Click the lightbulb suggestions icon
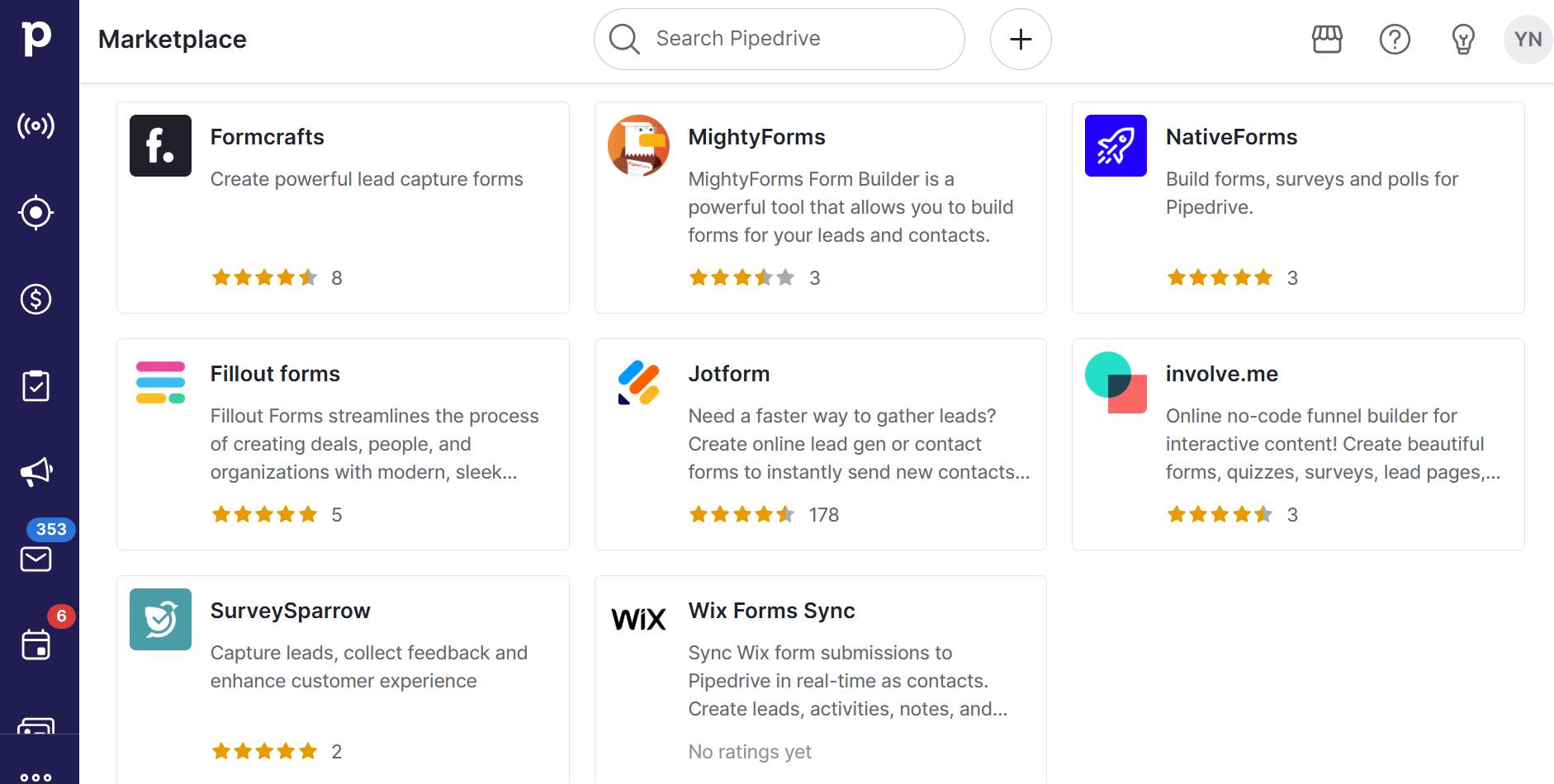Viewport: 1554px width, 784px height. tap(1464, 39)
